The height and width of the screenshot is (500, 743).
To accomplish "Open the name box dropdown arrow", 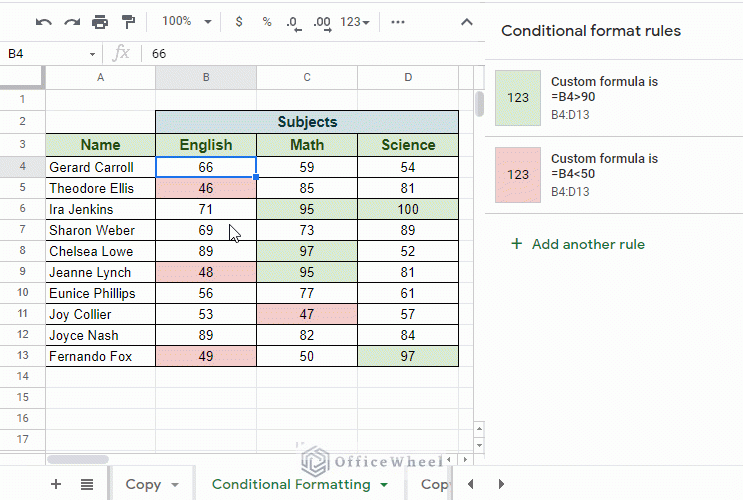I will click(x=92, y=54).
